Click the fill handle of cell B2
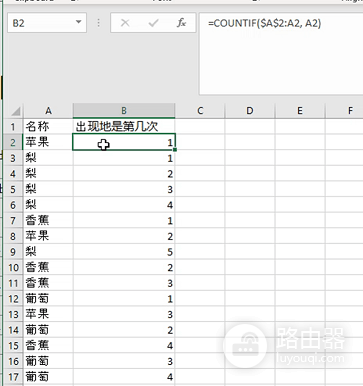363x386 pixels. [175, 150]
